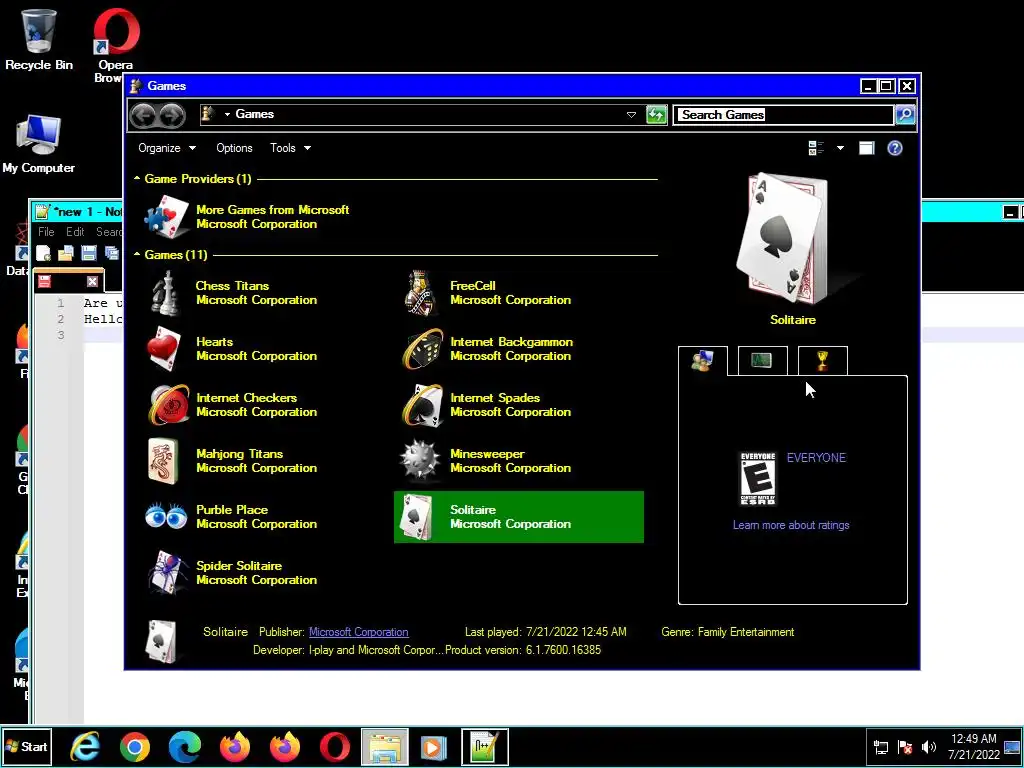Switch to the ratings tab with people icon
The width and height of the screenshot is (1024, 768).
[703, 360]
